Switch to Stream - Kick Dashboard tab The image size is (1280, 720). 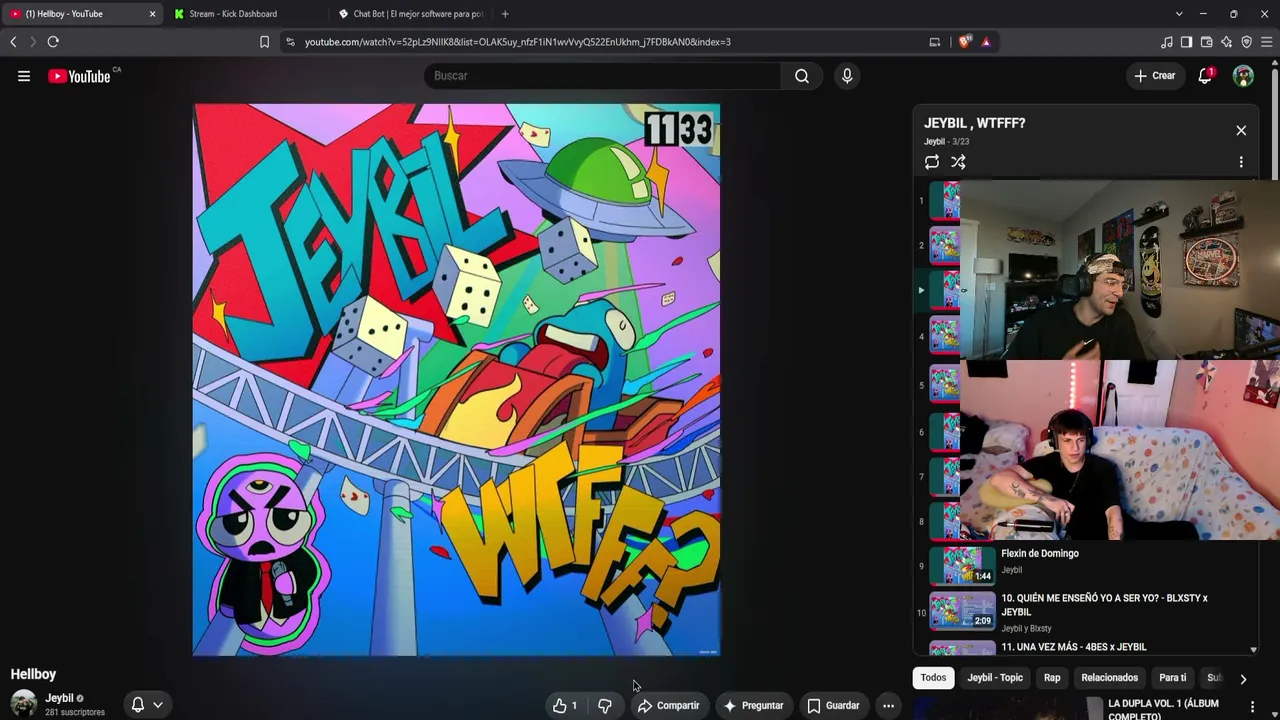246,14
